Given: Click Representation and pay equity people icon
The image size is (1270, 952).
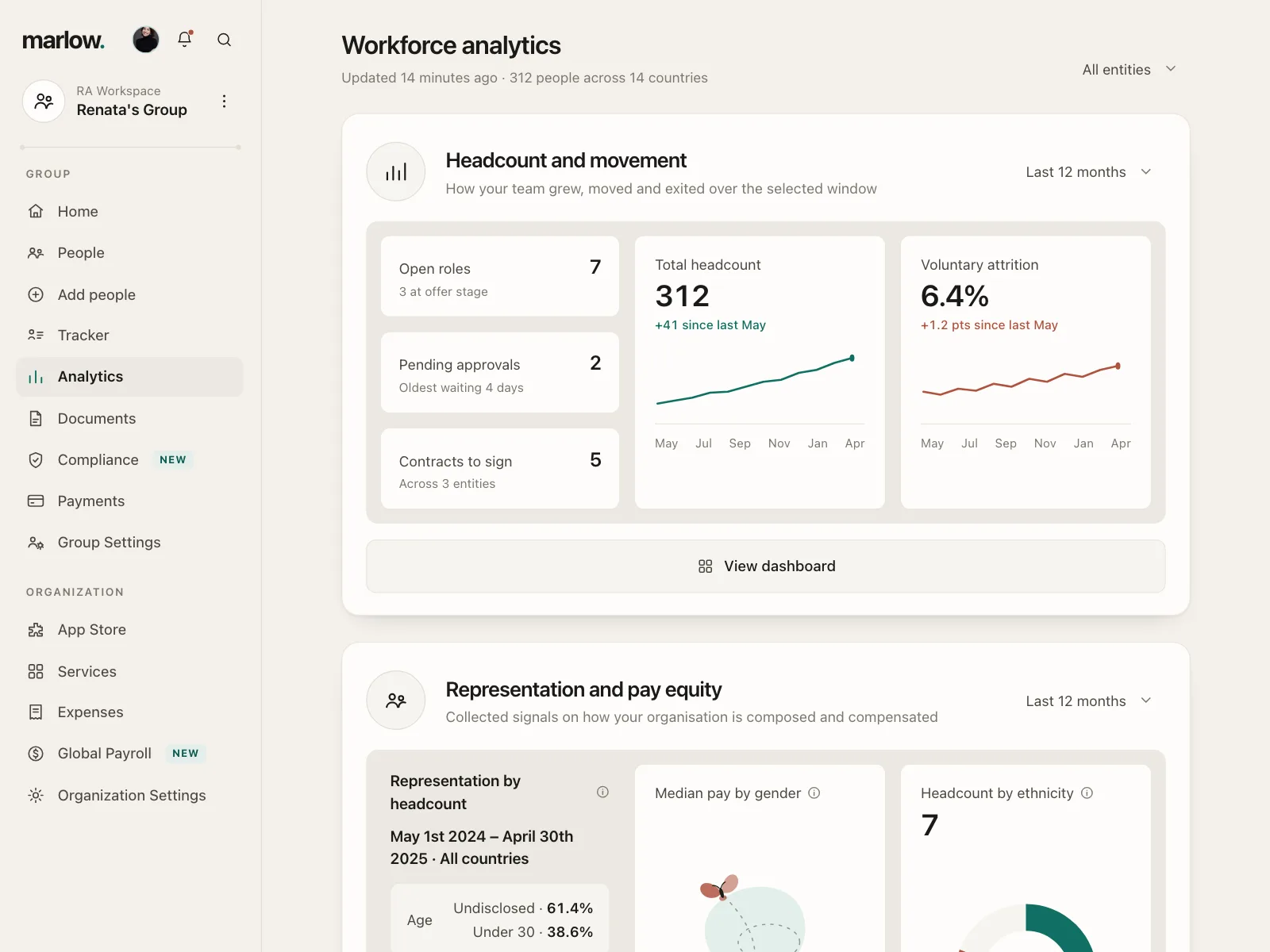Looking at the screenshot, I should 396,701.
